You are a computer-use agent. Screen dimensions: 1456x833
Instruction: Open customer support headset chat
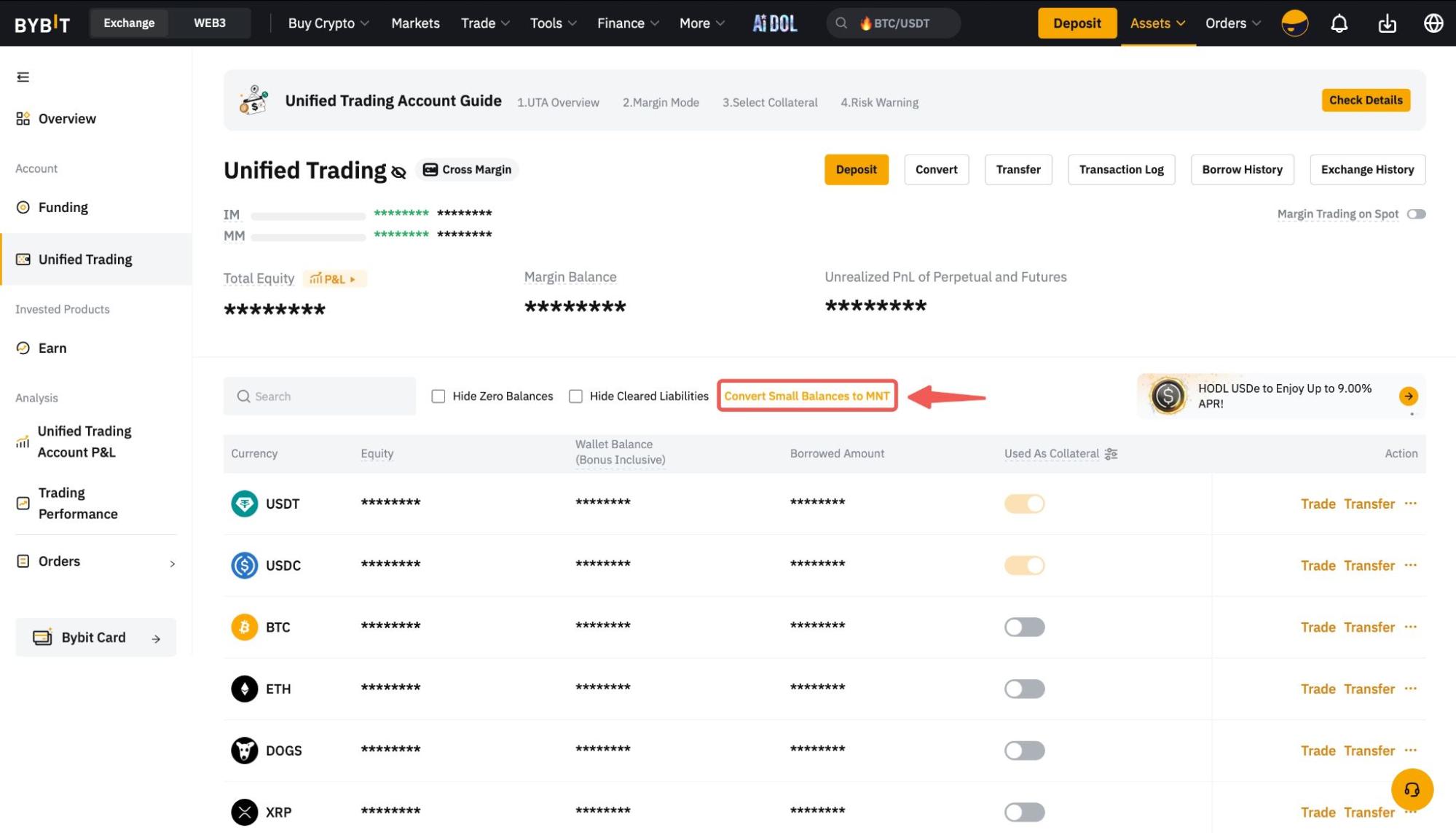1412,789
